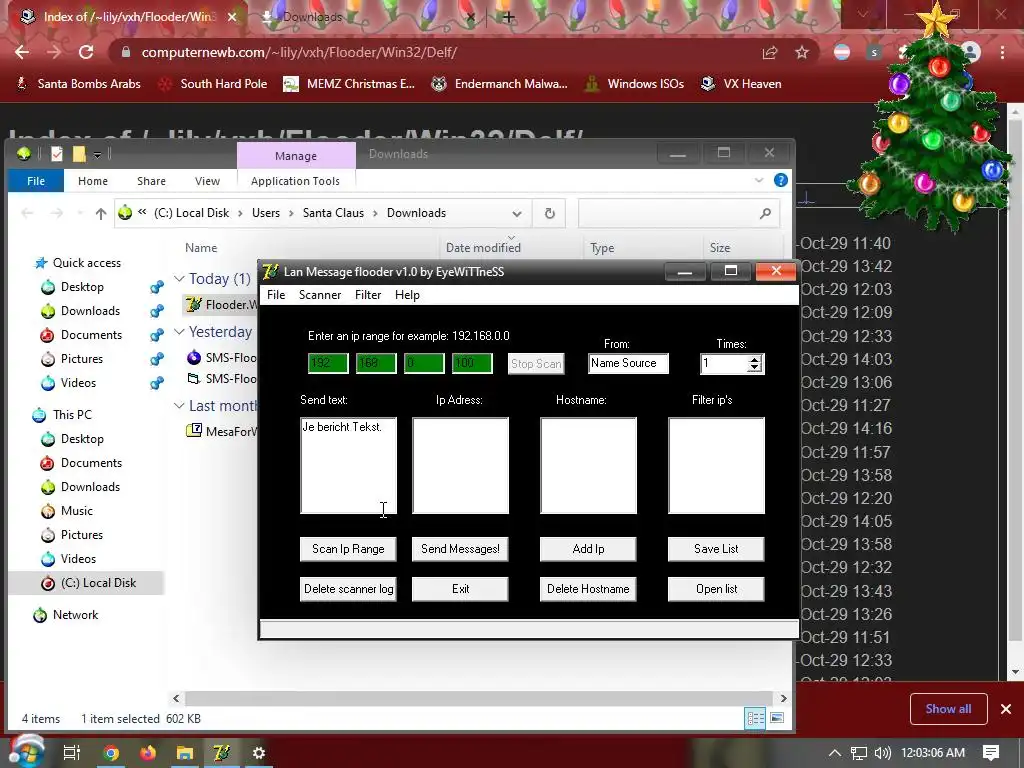
Task: Collapse the Today group in file list
Action: coord(179,279)
